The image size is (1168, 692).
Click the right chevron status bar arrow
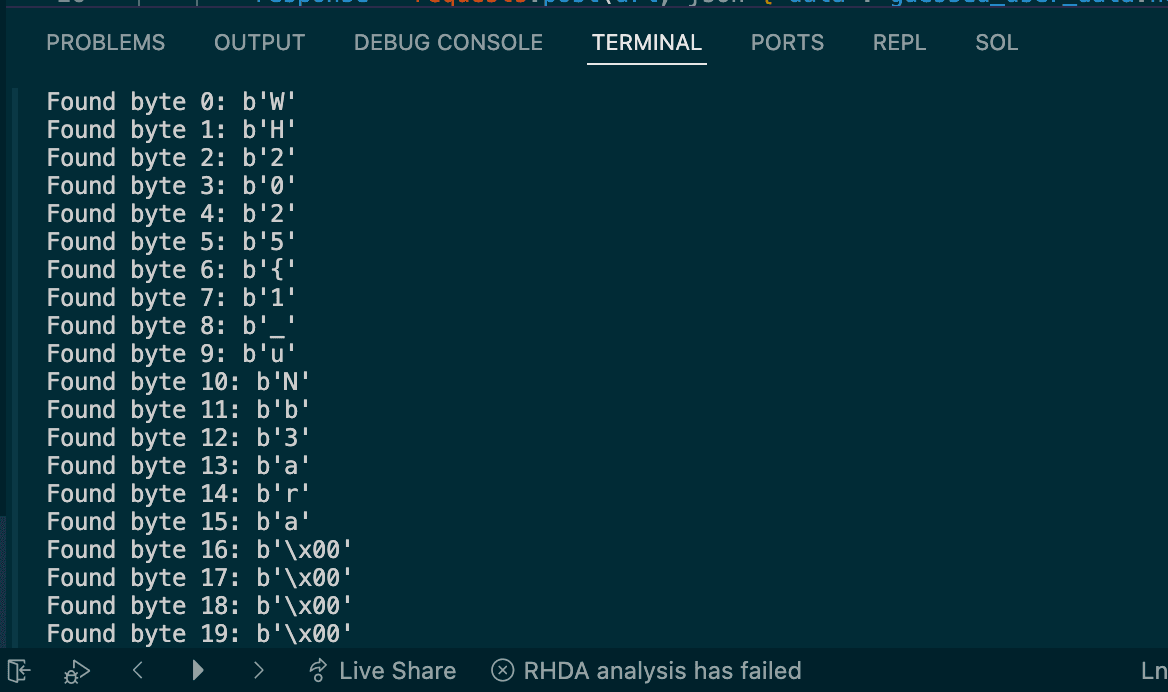[258, 670]
